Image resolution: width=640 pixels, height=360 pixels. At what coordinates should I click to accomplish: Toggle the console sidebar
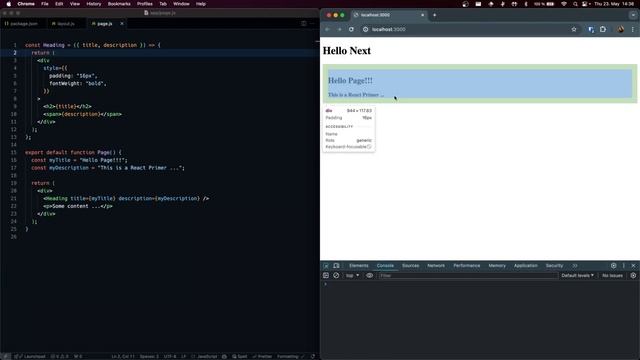(326, 276)
